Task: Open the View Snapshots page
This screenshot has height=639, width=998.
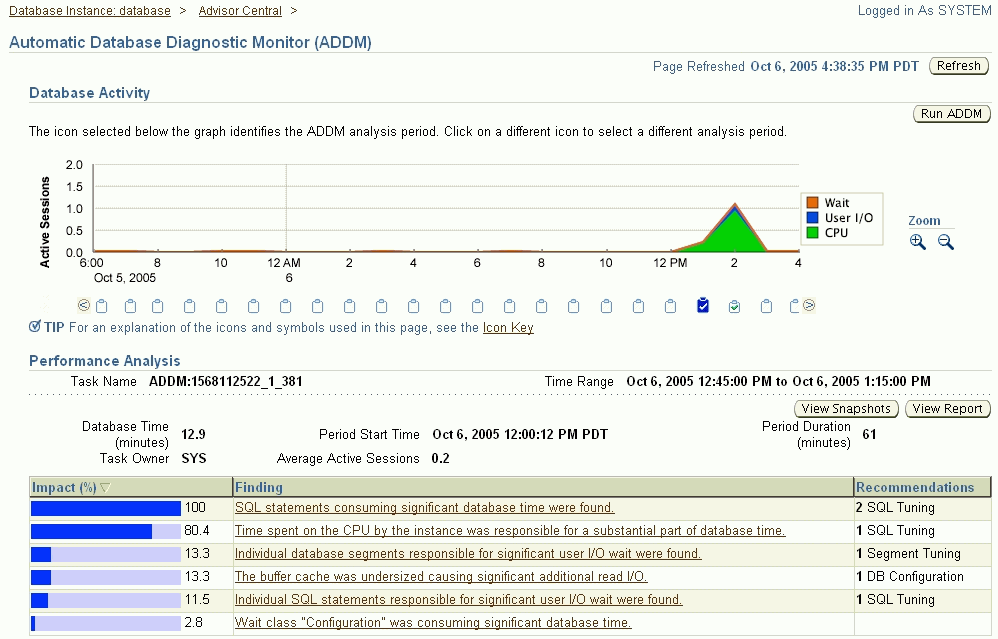Action: 845,409
